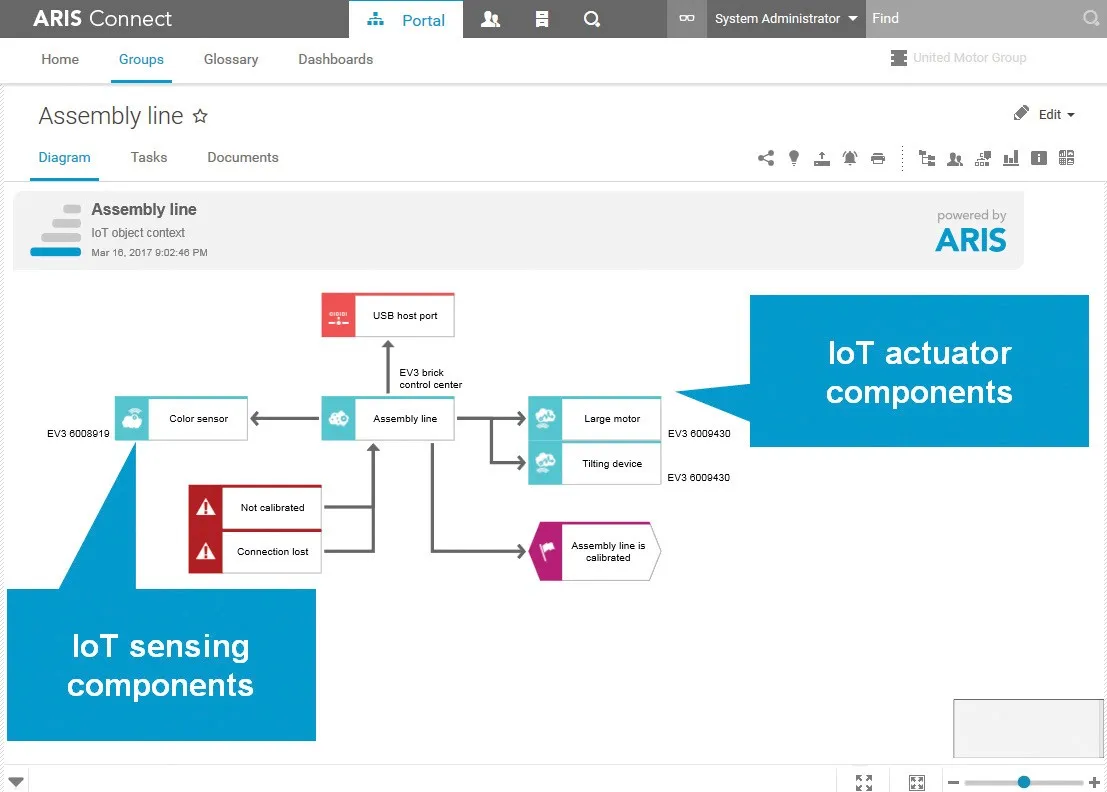Click the Mar 16, 2017 timestamp
The image size is (1107, 792).
149,253
